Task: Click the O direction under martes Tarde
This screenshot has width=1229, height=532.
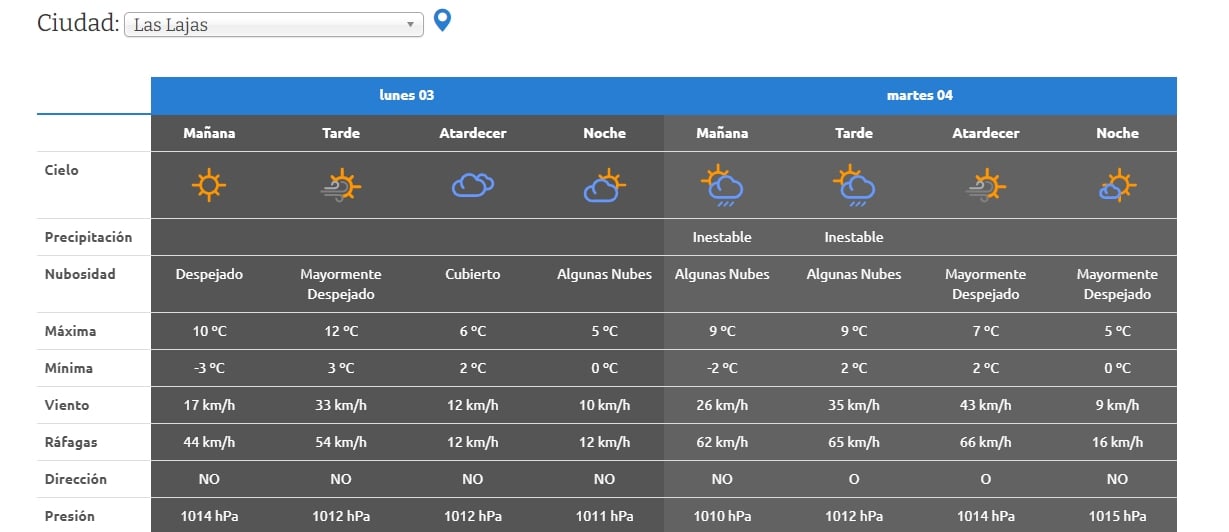Action: click(854, 479)
